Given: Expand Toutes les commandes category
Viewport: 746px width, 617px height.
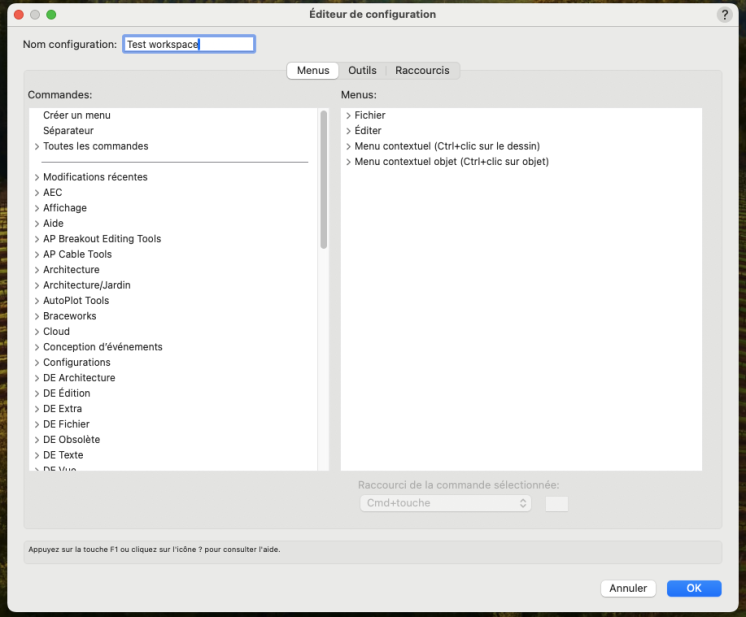Looking at the screenshot, I should (x=37, y=147).
